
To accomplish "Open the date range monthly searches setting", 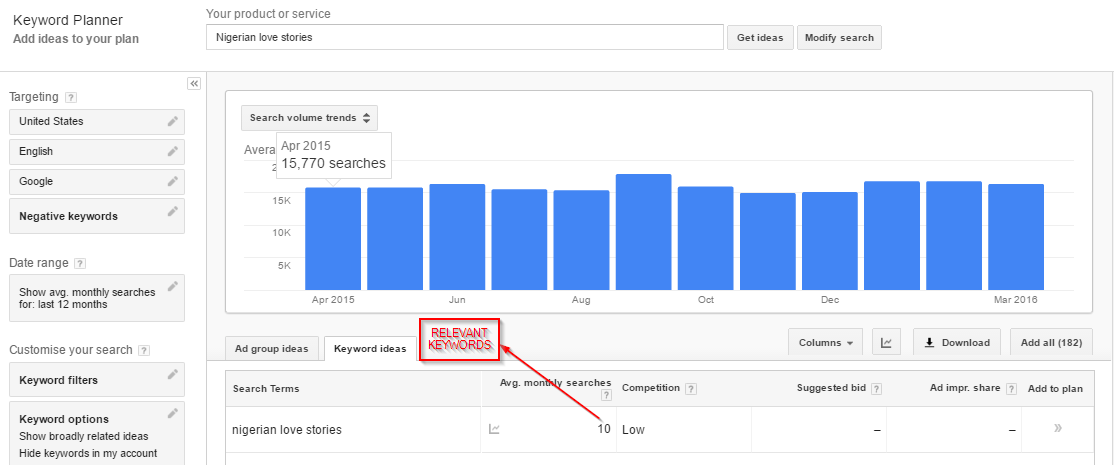I will 96,298.
